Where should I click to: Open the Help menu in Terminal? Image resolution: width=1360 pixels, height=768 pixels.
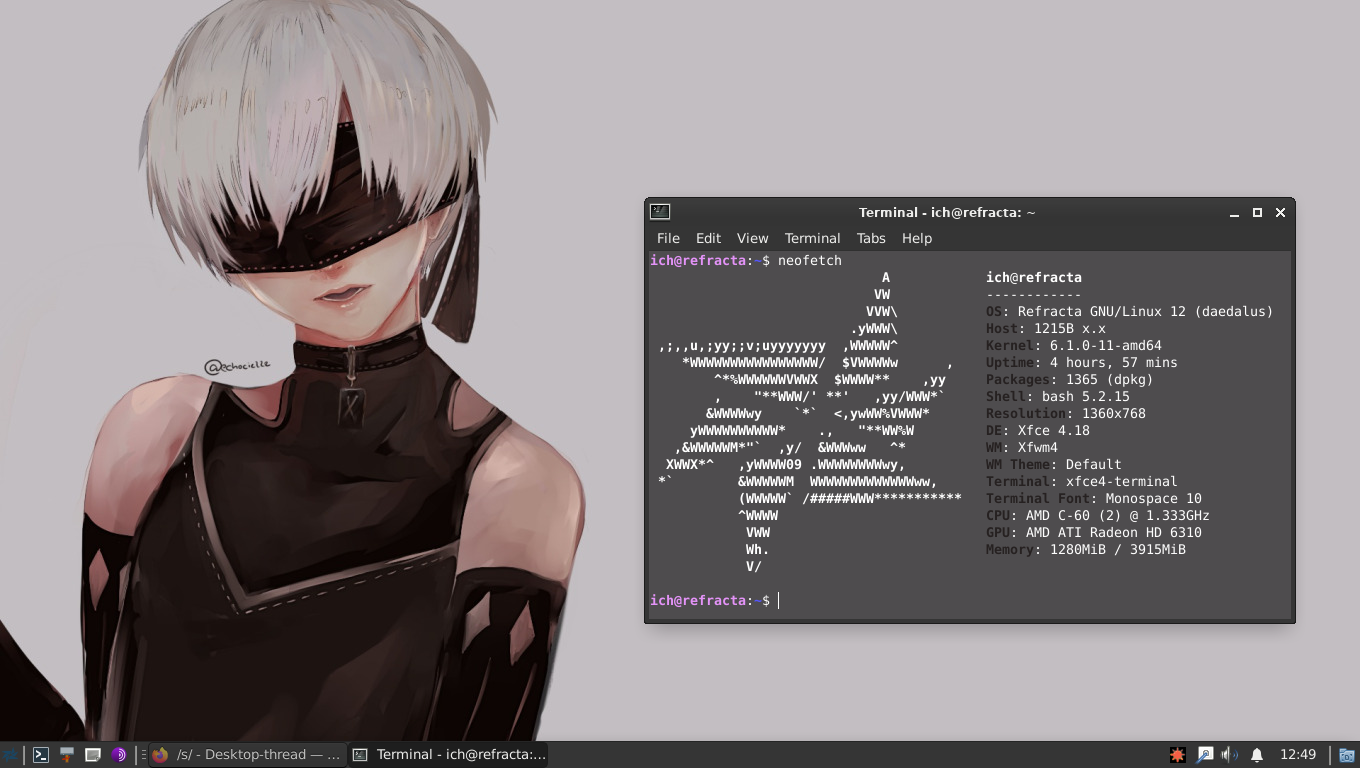tap(917, 238)
